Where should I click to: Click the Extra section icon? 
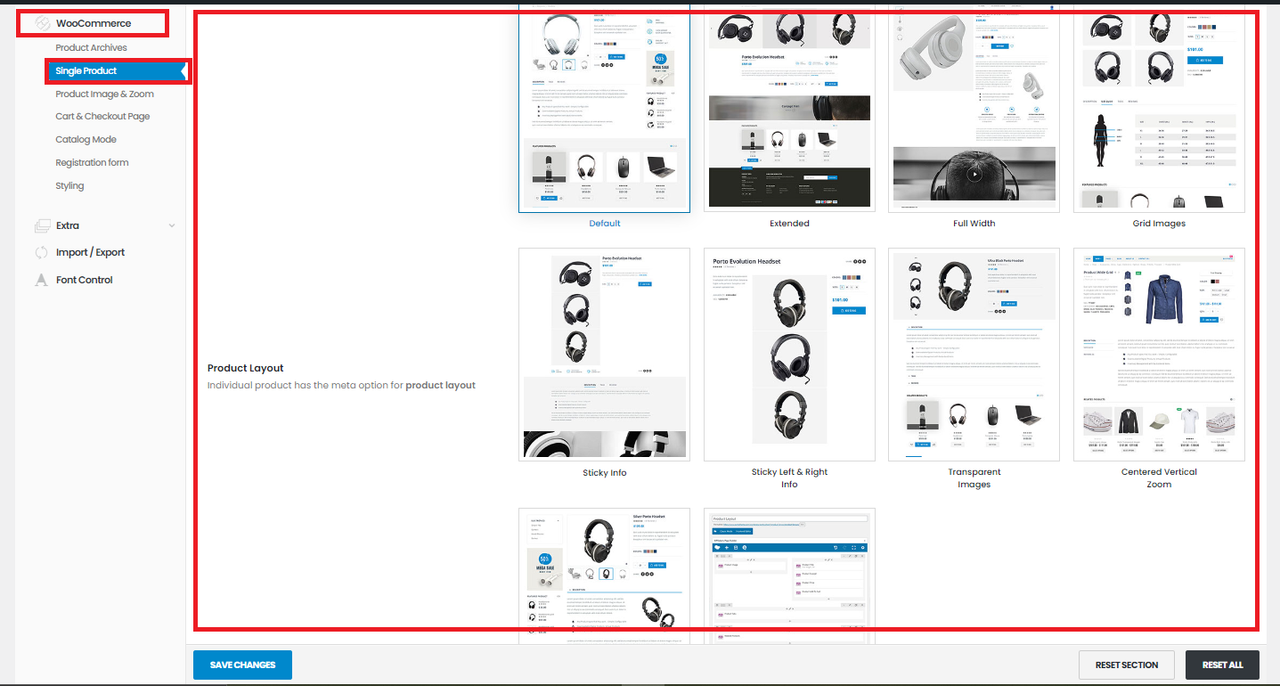tap(42, 226)
